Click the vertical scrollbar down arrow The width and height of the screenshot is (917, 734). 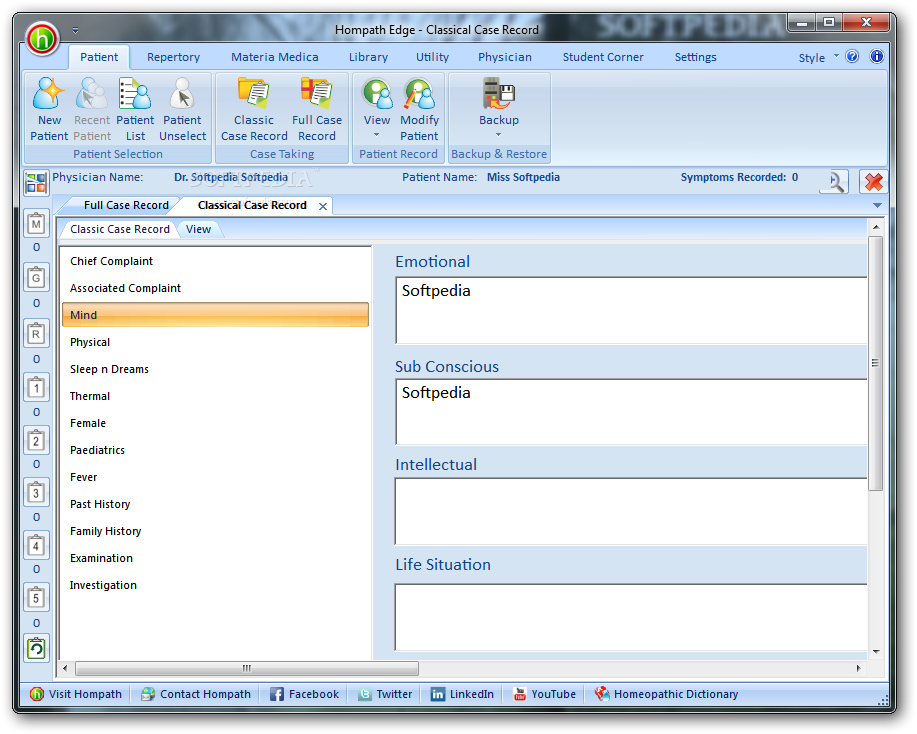pos(875,652)
